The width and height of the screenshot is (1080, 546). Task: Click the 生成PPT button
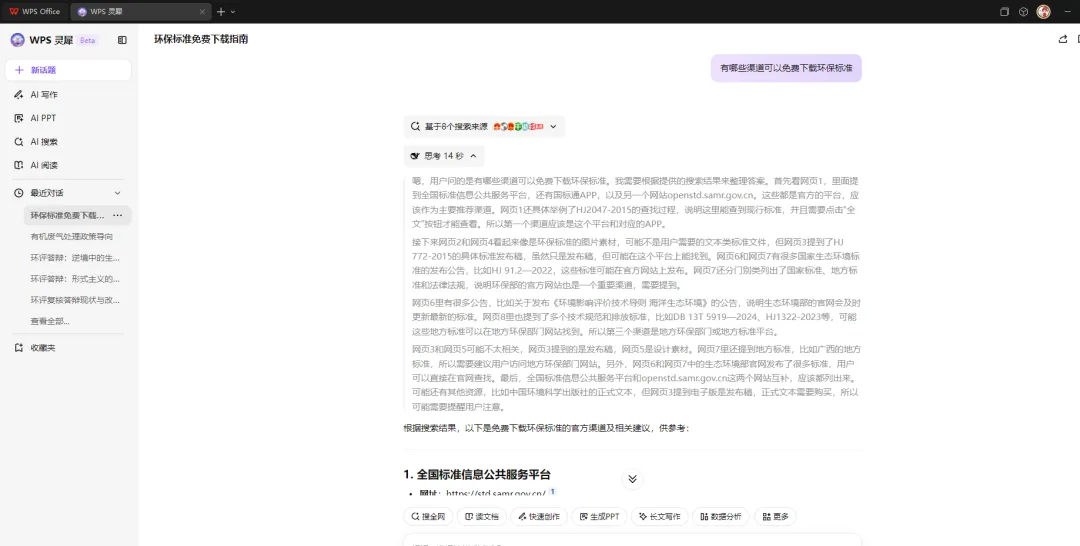pyautogui.click(x=599, y=516)
